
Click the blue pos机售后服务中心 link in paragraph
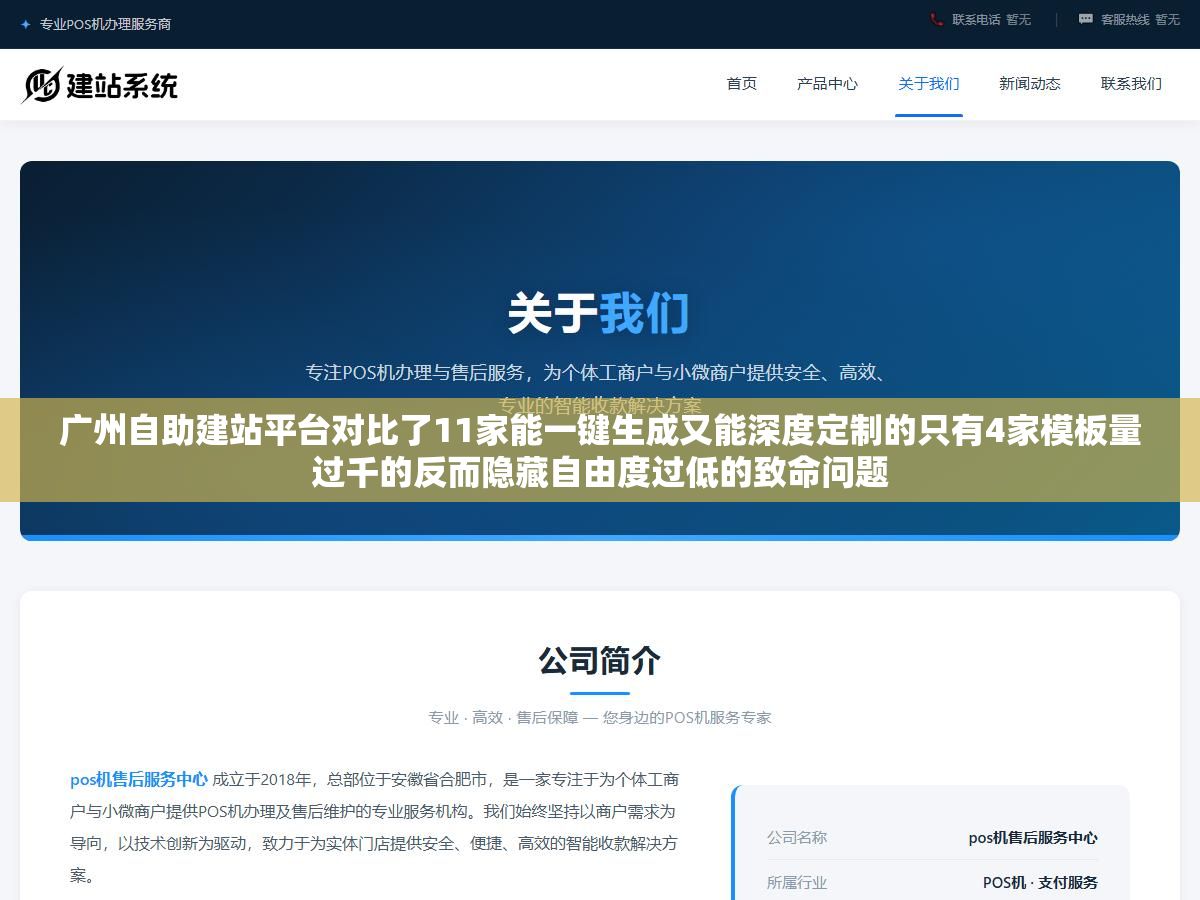tap(139, 779)
